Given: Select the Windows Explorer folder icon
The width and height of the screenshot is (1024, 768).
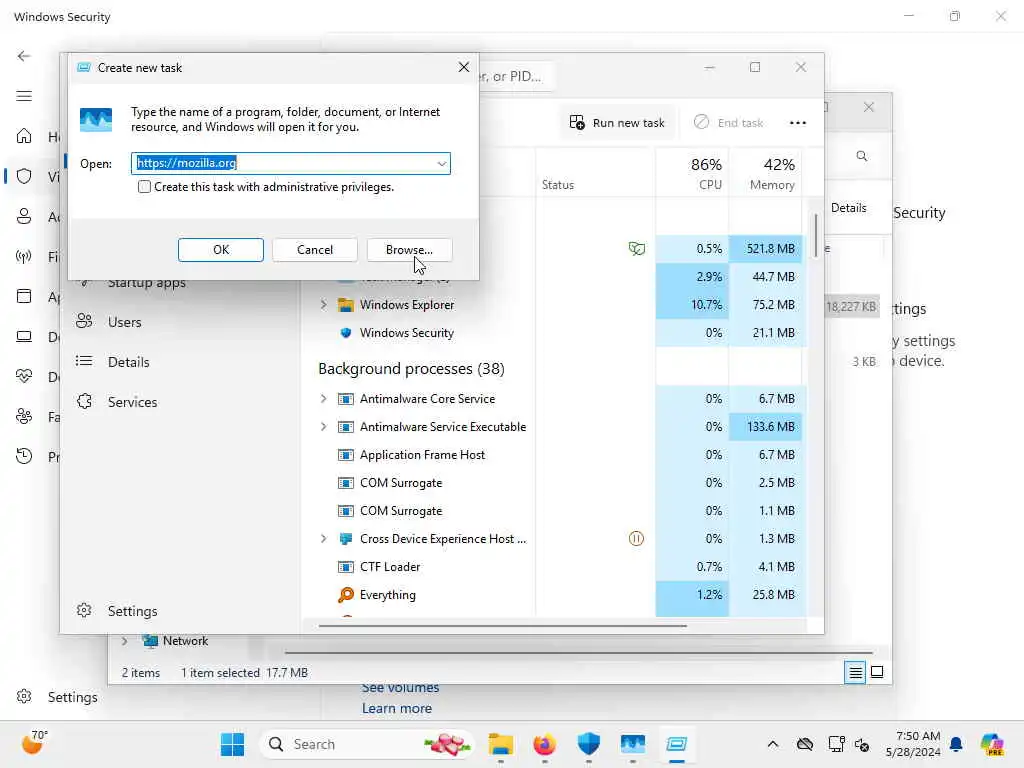Looking at the screenshot, I should tap(345, 305).
